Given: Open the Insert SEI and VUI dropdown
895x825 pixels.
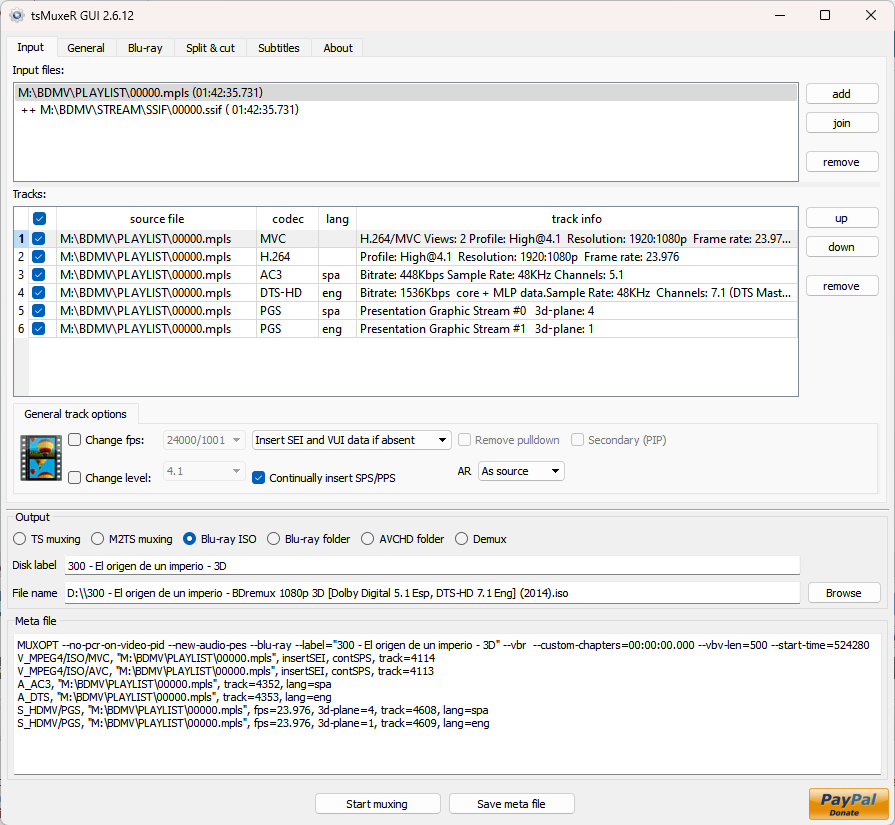Looking at the screenshot, I should [x=351, y=440].
